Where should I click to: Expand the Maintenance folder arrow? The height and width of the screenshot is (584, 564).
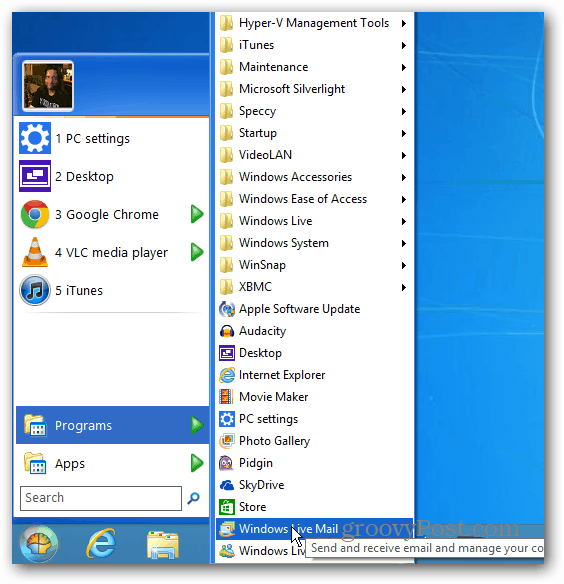[404, 67]
